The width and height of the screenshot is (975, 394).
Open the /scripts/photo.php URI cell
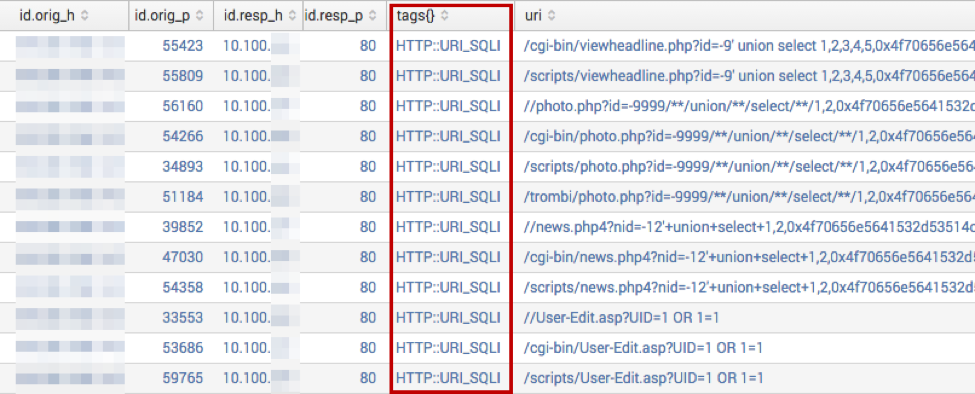[749, 167]
